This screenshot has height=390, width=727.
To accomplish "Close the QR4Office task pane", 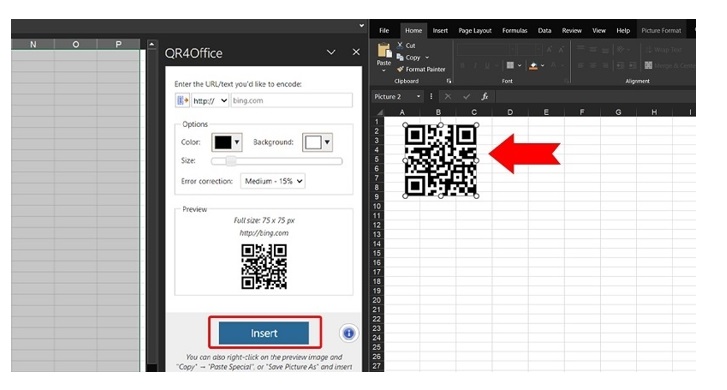I will (x=356, y=52).
